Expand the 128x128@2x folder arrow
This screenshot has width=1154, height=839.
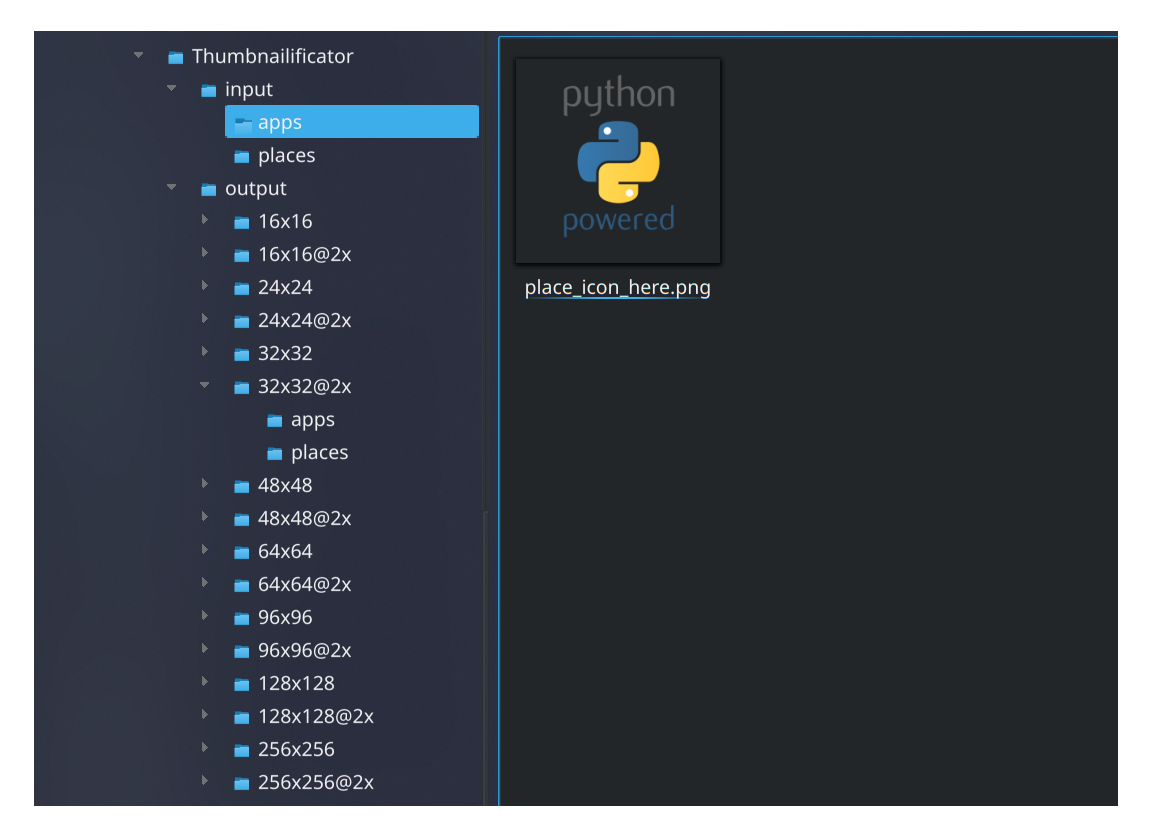pos(205,715)
